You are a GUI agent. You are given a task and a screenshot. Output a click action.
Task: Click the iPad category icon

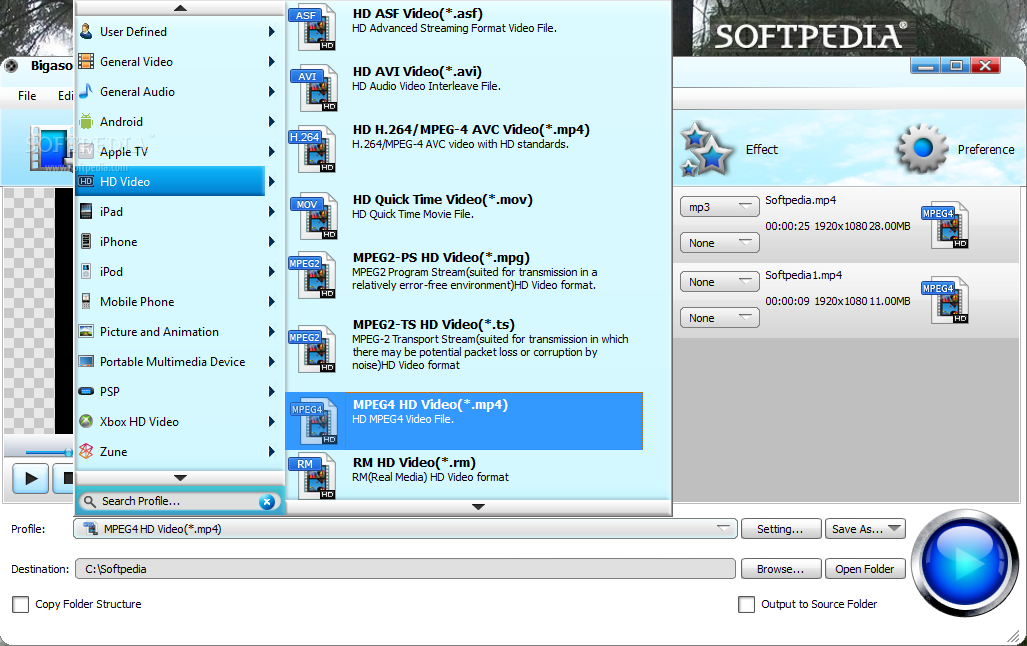(x=86, y=211)
